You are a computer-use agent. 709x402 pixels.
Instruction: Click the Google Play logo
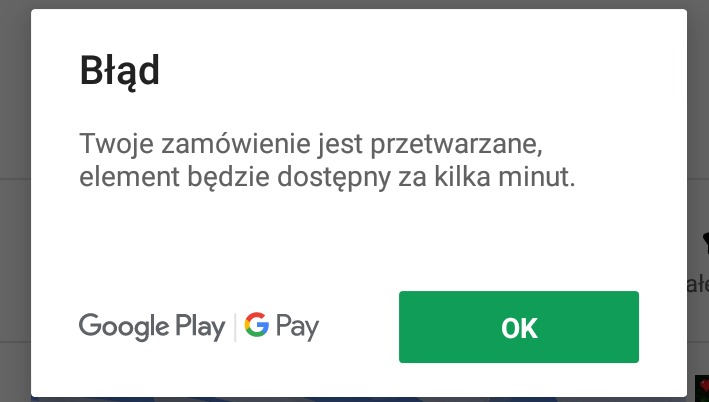coord(152,327)
